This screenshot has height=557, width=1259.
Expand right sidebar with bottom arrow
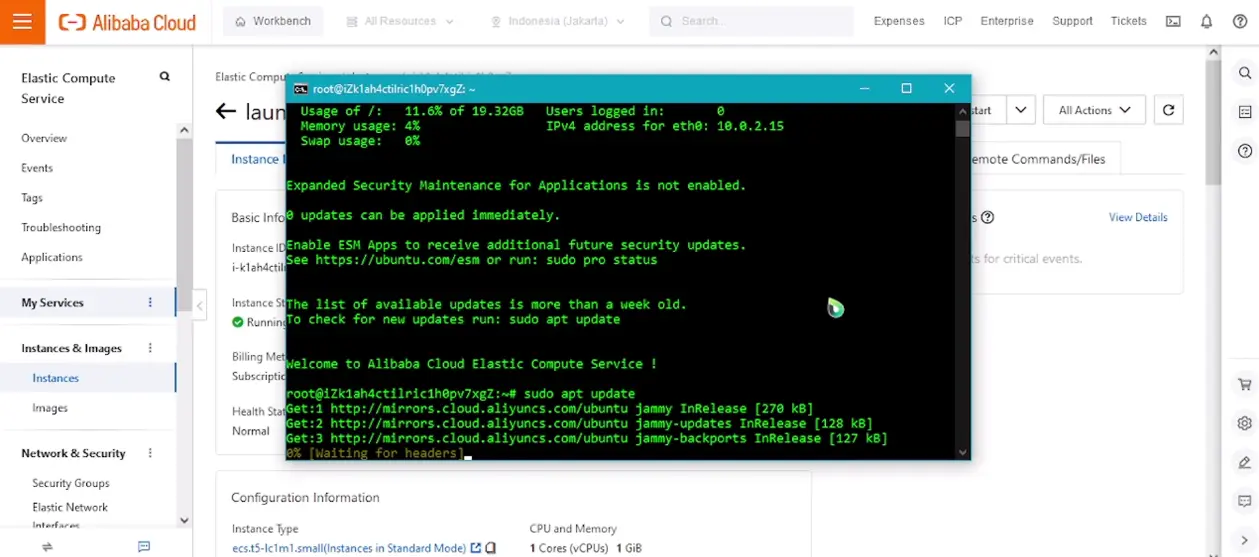1245,540
